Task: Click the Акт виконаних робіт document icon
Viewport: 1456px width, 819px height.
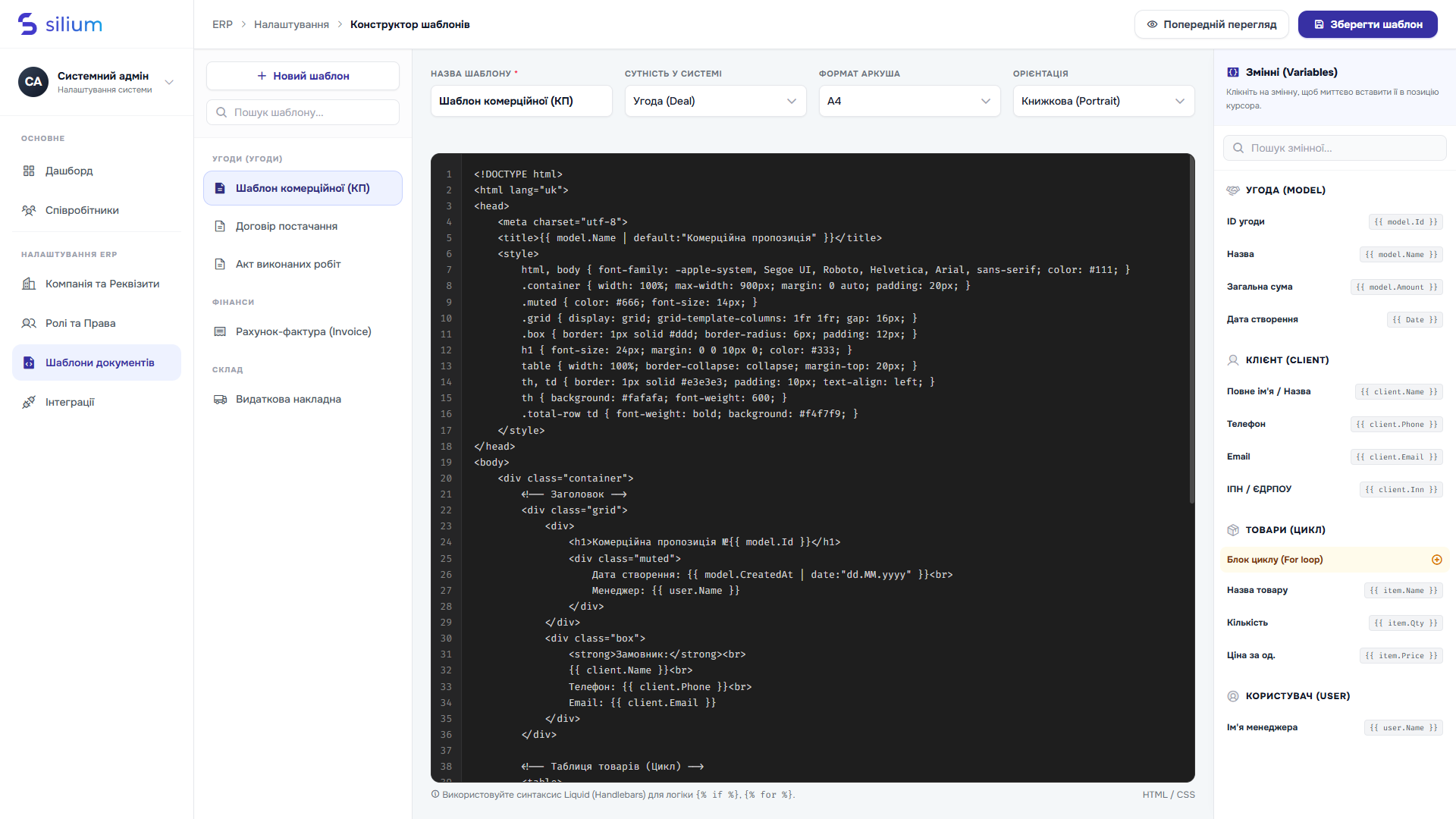Action: click(x=220, y=264)
